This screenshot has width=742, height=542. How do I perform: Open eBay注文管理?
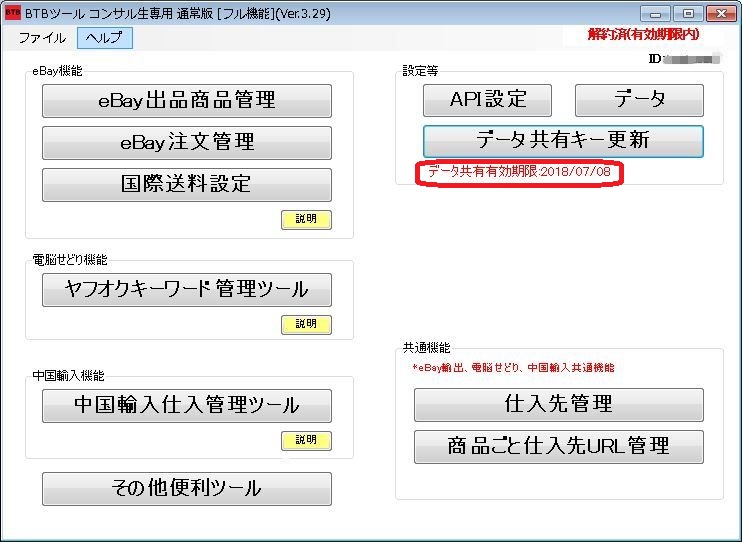[187, 143]
